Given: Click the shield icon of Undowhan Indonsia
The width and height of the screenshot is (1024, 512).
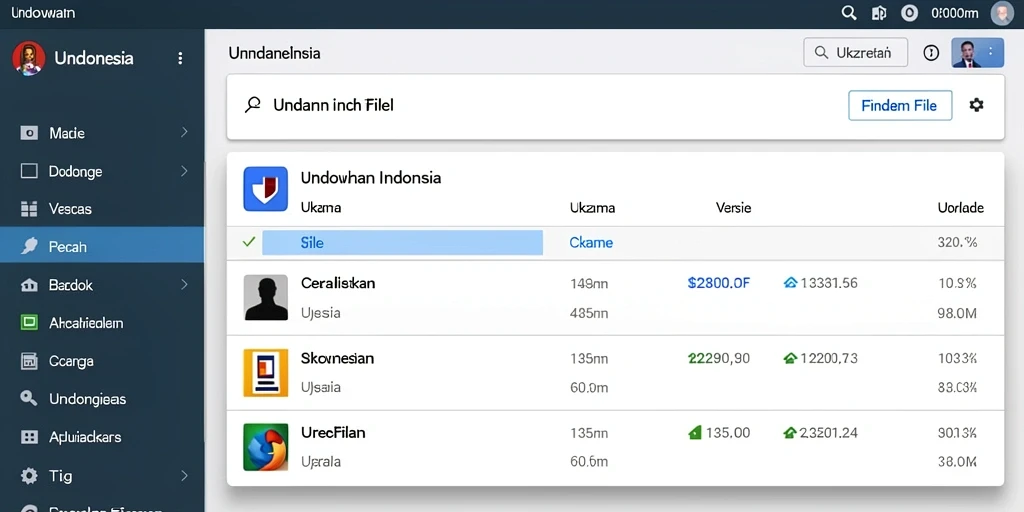Looking at the screenshot, I should [266, 189].
